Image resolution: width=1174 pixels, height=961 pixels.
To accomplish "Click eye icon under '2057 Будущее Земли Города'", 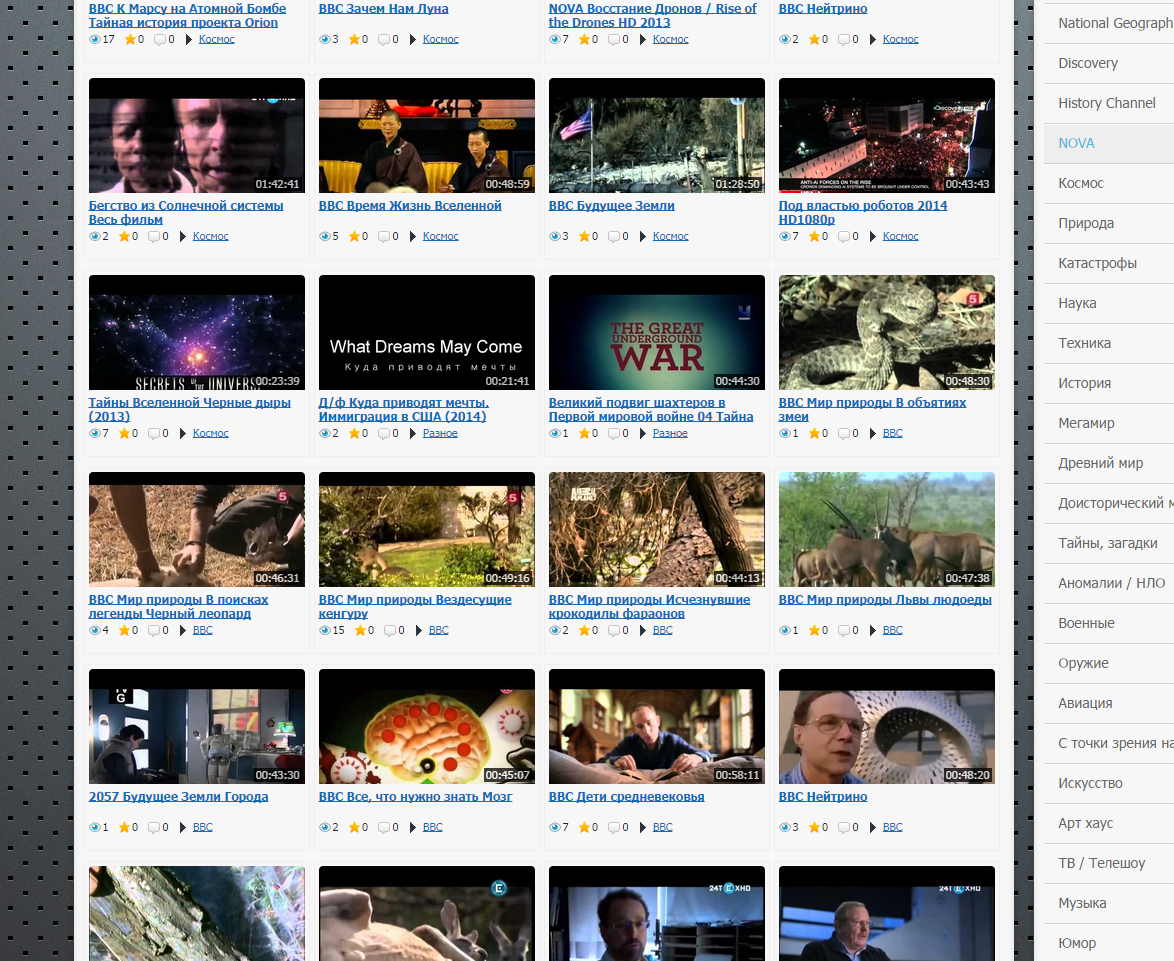I will coord(94,827).
